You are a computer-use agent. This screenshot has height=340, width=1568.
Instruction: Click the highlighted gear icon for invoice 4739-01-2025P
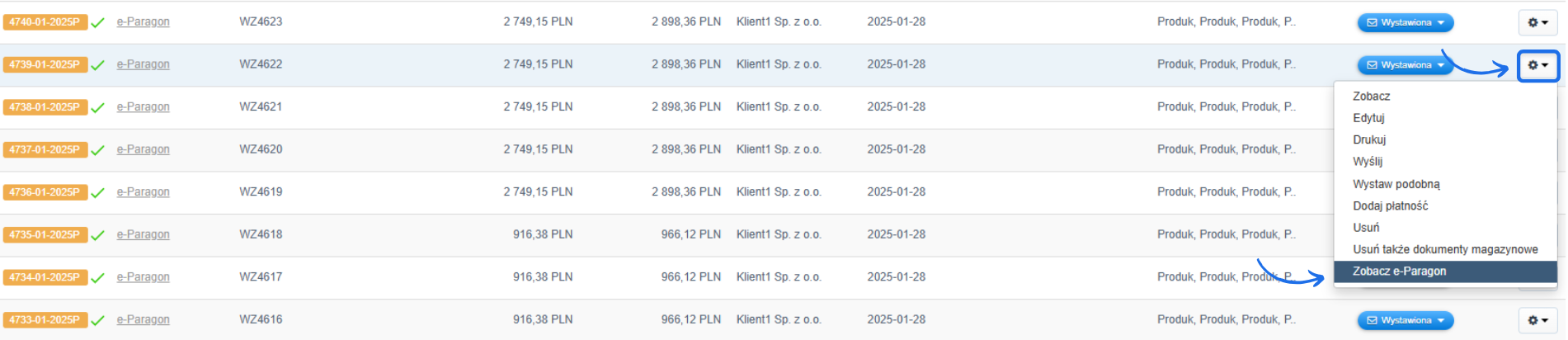tap(1537, 65)
